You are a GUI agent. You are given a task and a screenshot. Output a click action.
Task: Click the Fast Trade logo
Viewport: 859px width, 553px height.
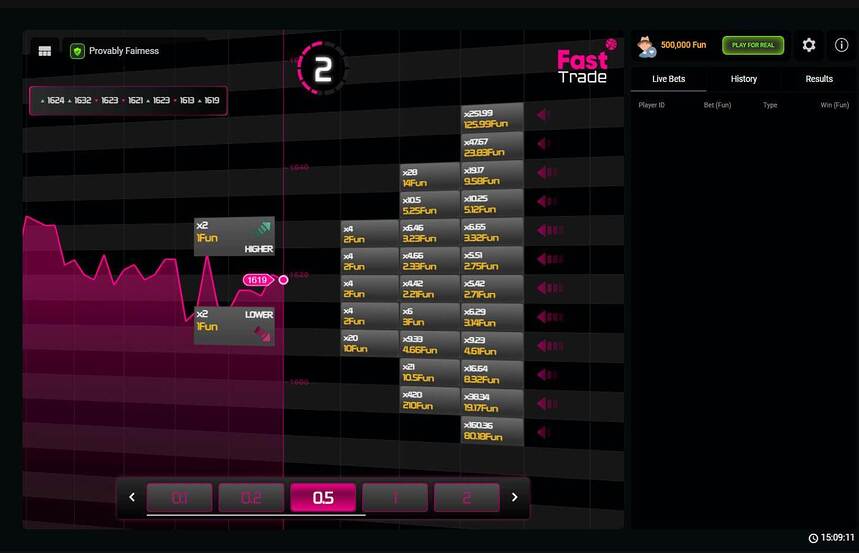585,62
